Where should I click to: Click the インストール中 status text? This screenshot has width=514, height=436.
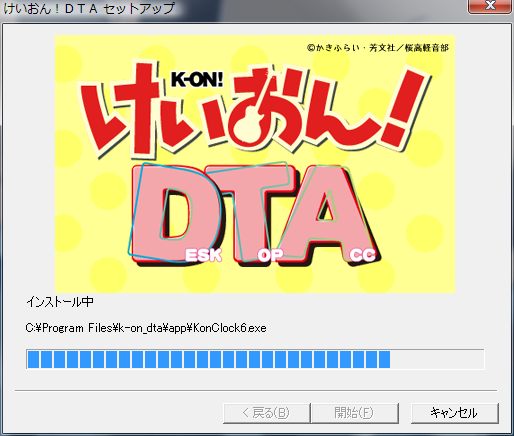click(60, 302)
